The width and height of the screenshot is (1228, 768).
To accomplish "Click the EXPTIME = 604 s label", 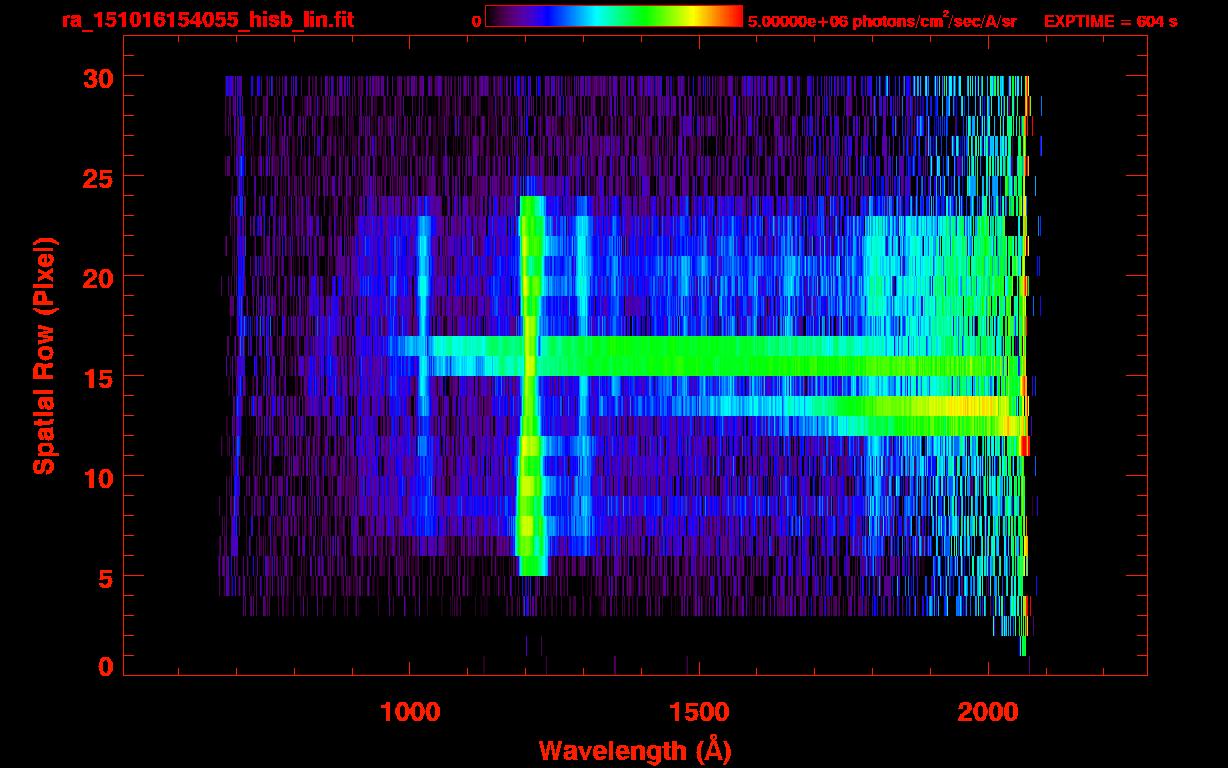I will click(1110, 21).
